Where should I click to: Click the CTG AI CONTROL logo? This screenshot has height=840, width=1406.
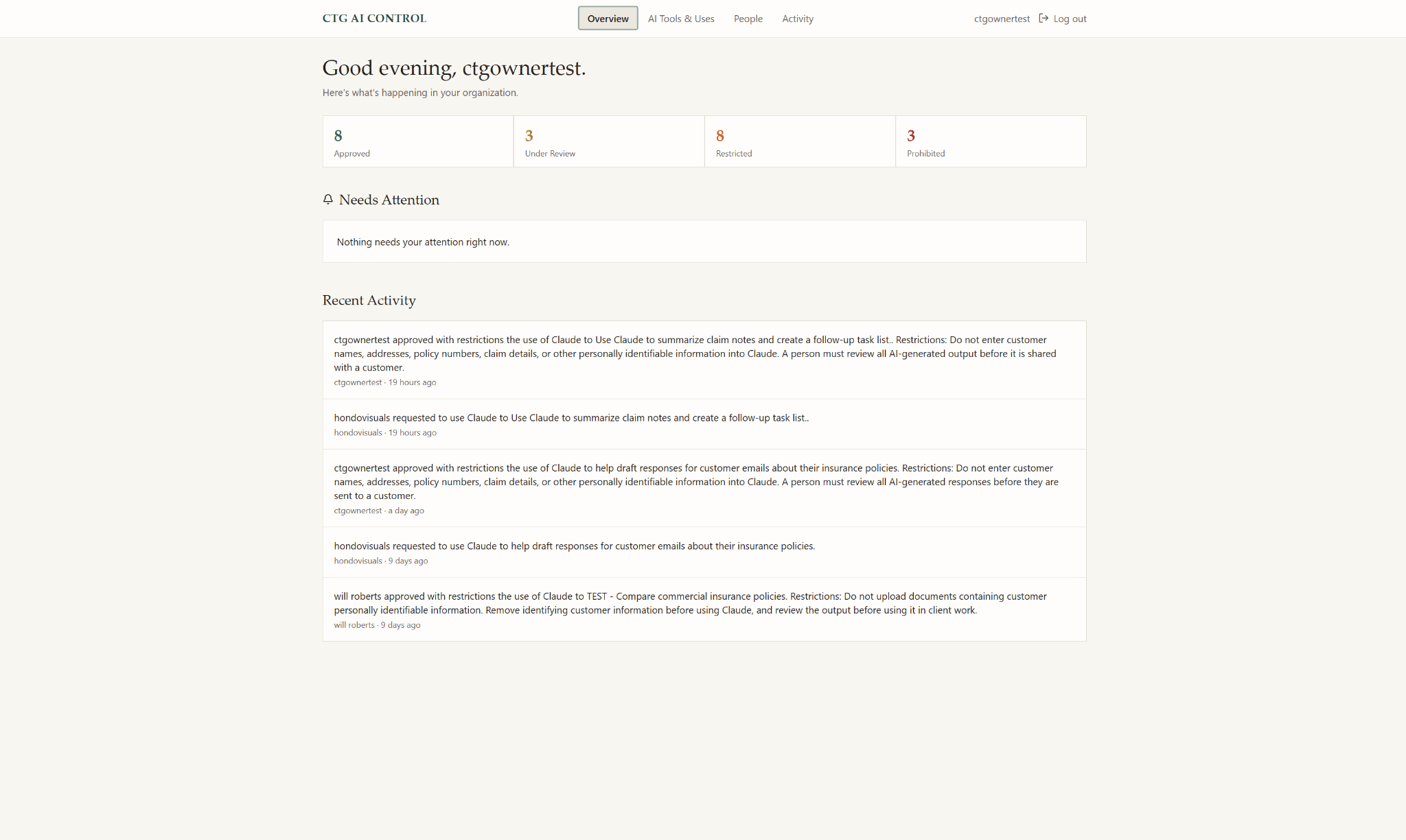click(374, 19)
